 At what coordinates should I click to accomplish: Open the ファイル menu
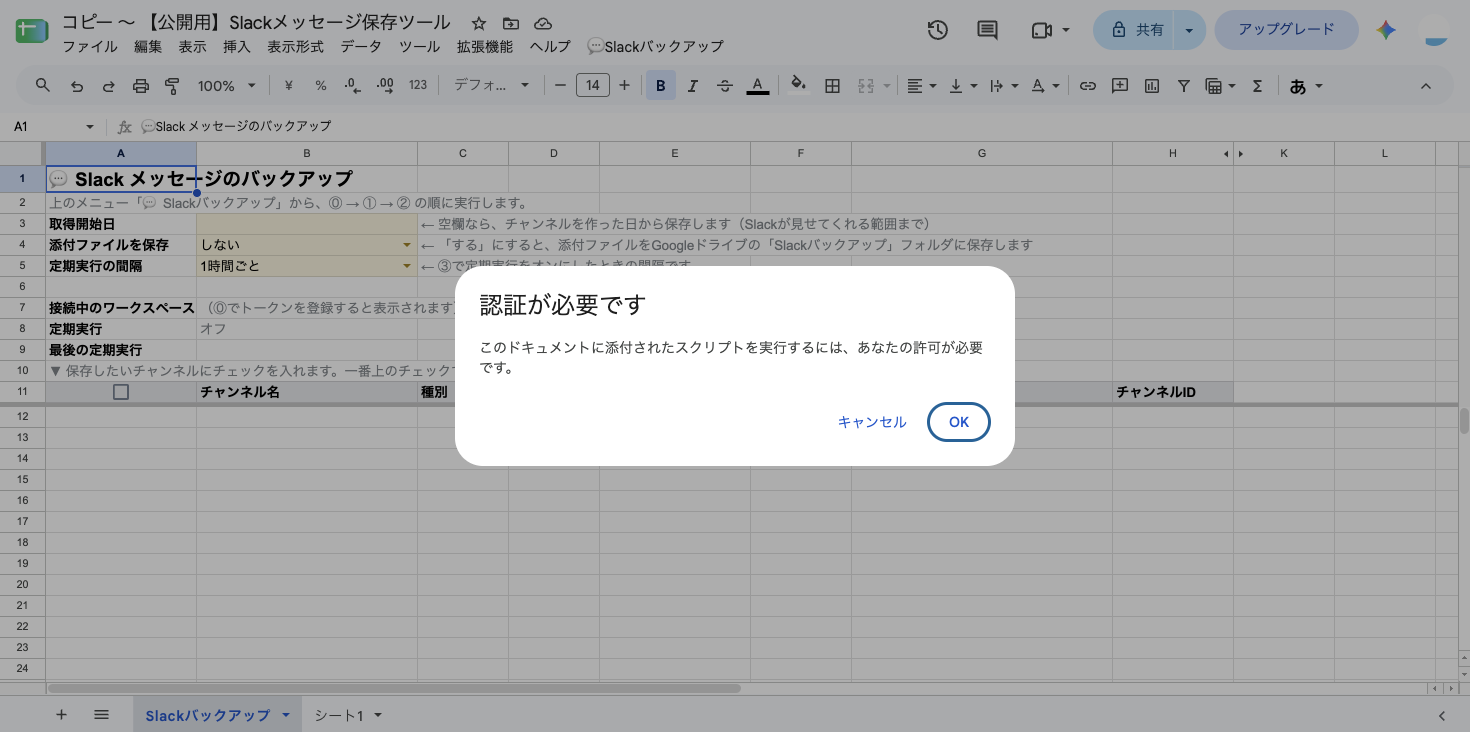[90, 46]
